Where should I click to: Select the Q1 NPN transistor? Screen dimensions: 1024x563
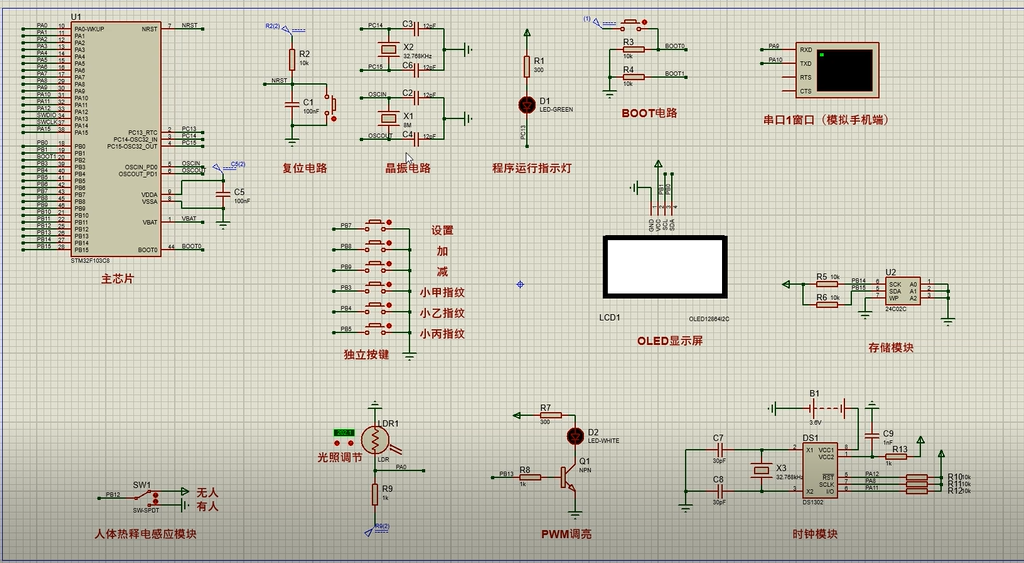(567, 478)
